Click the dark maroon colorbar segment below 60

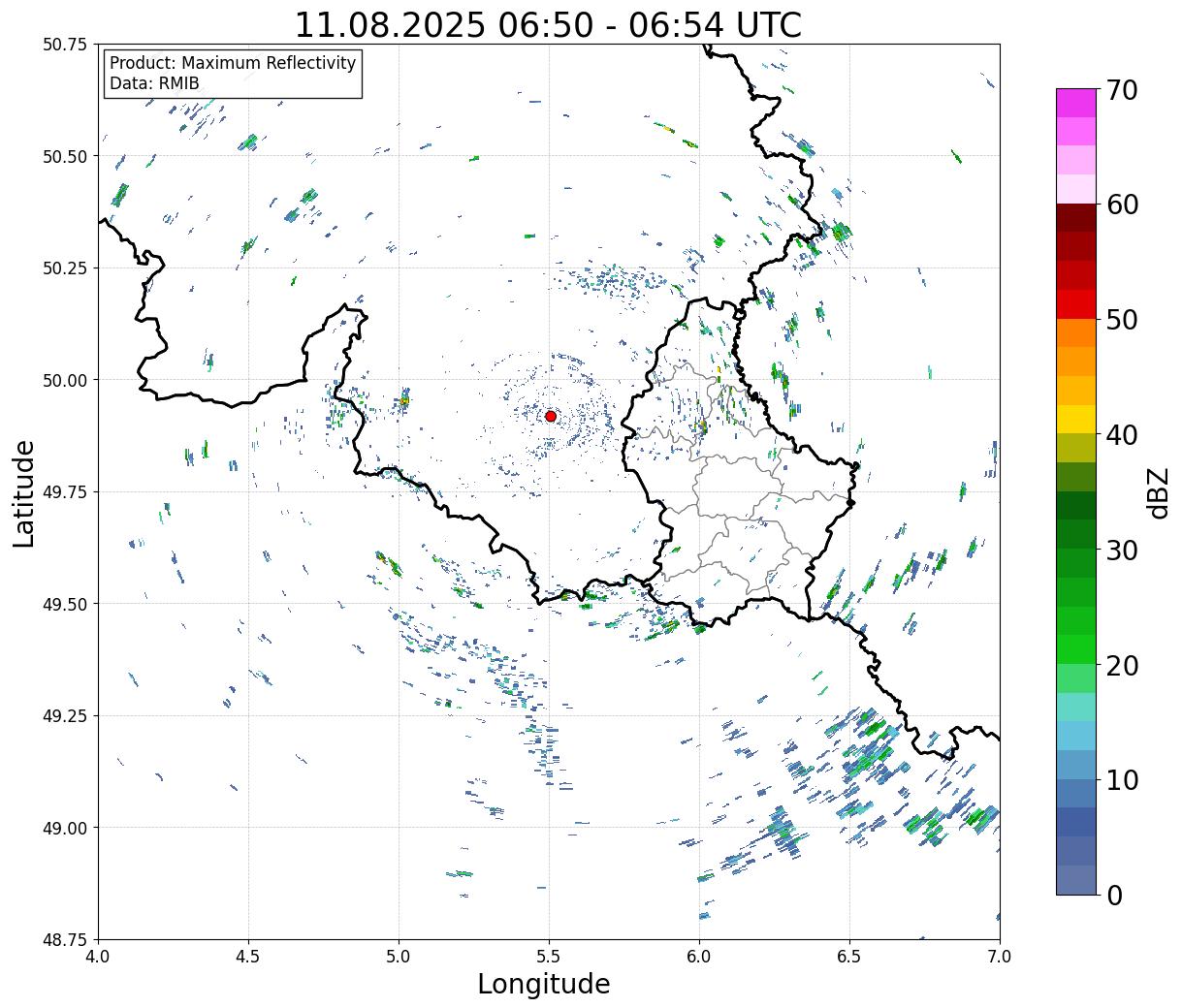click(x=1075, y=217)
